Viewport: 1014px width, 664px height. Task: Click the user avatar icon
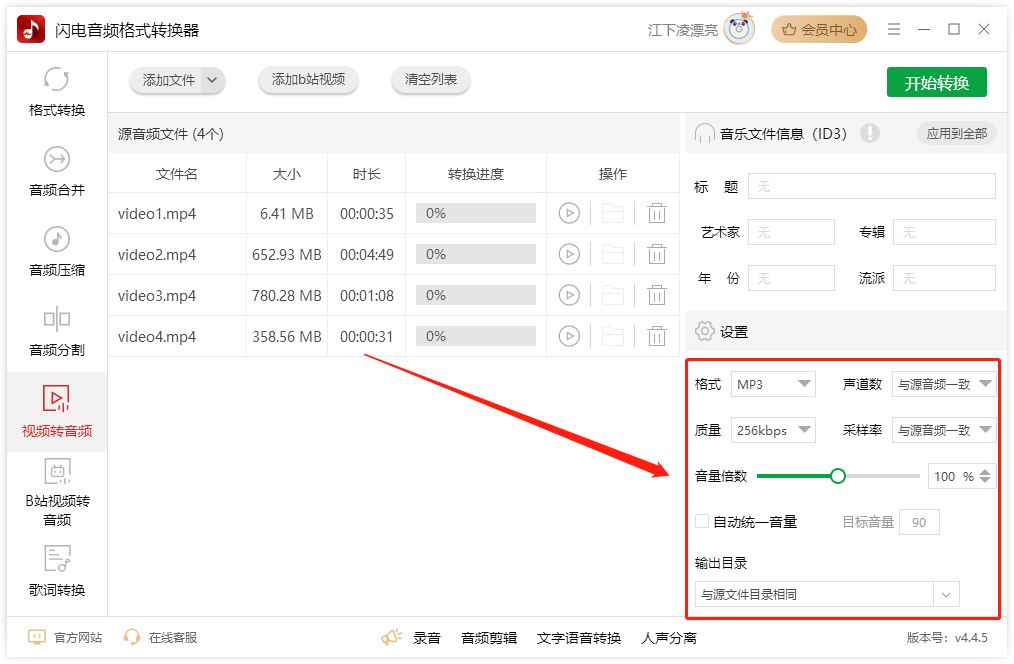740,30
